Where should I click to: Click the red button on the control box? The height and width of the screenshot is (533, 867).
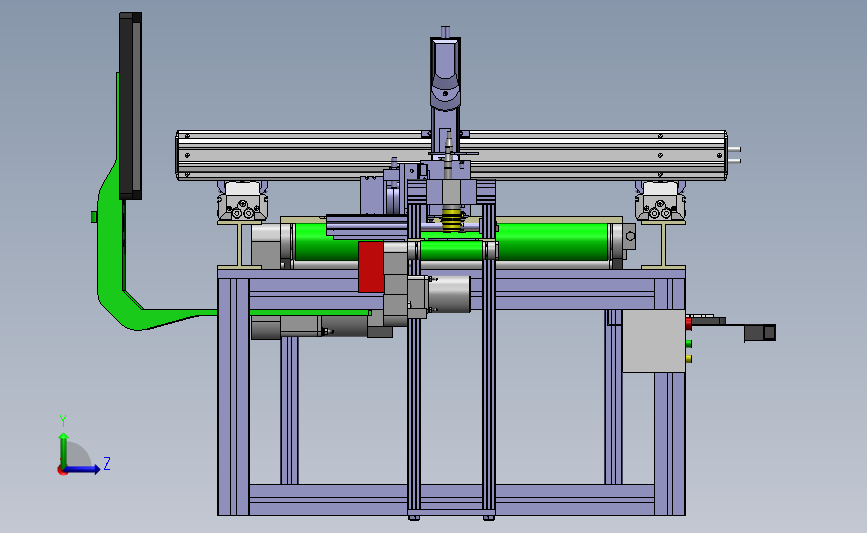click(689, 323)
